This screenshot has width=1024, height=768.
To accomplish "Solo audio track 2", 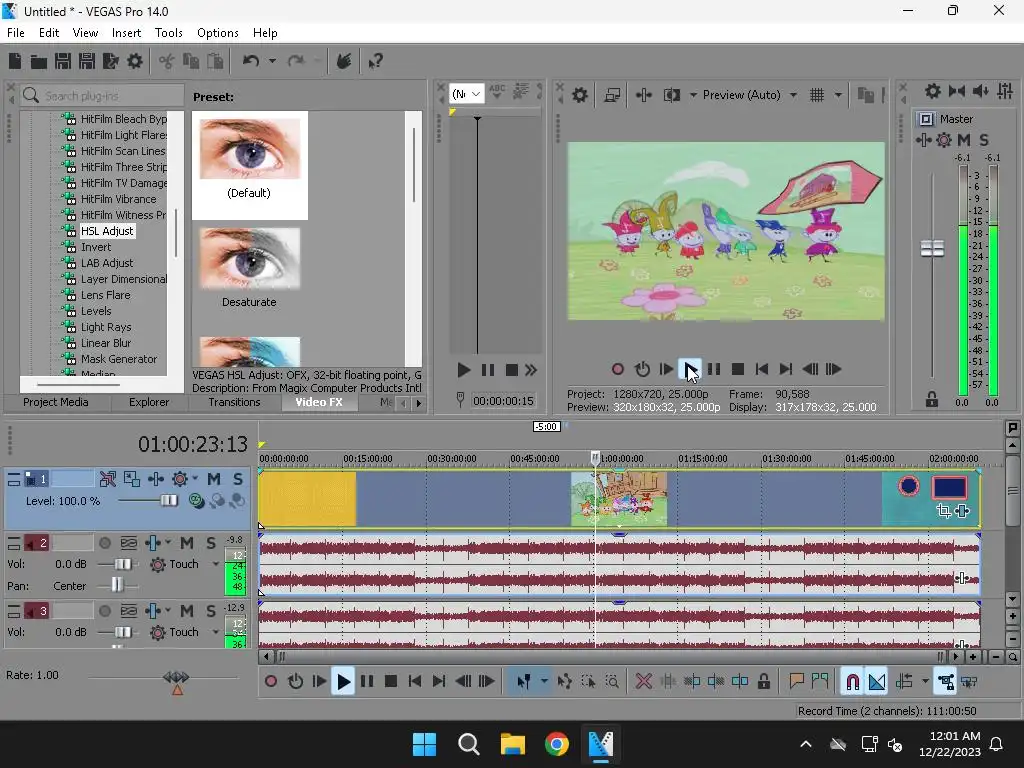I will [x=211, y=543].
